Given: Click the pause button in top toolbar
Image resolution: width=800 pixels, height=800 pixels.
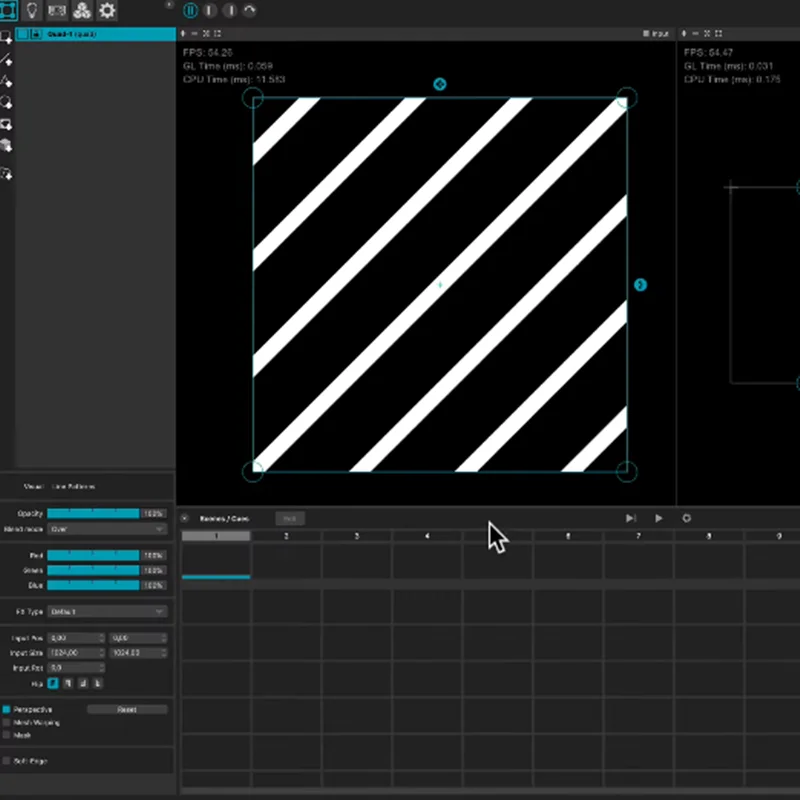Looking at the screenshot, I should (190, 10).
